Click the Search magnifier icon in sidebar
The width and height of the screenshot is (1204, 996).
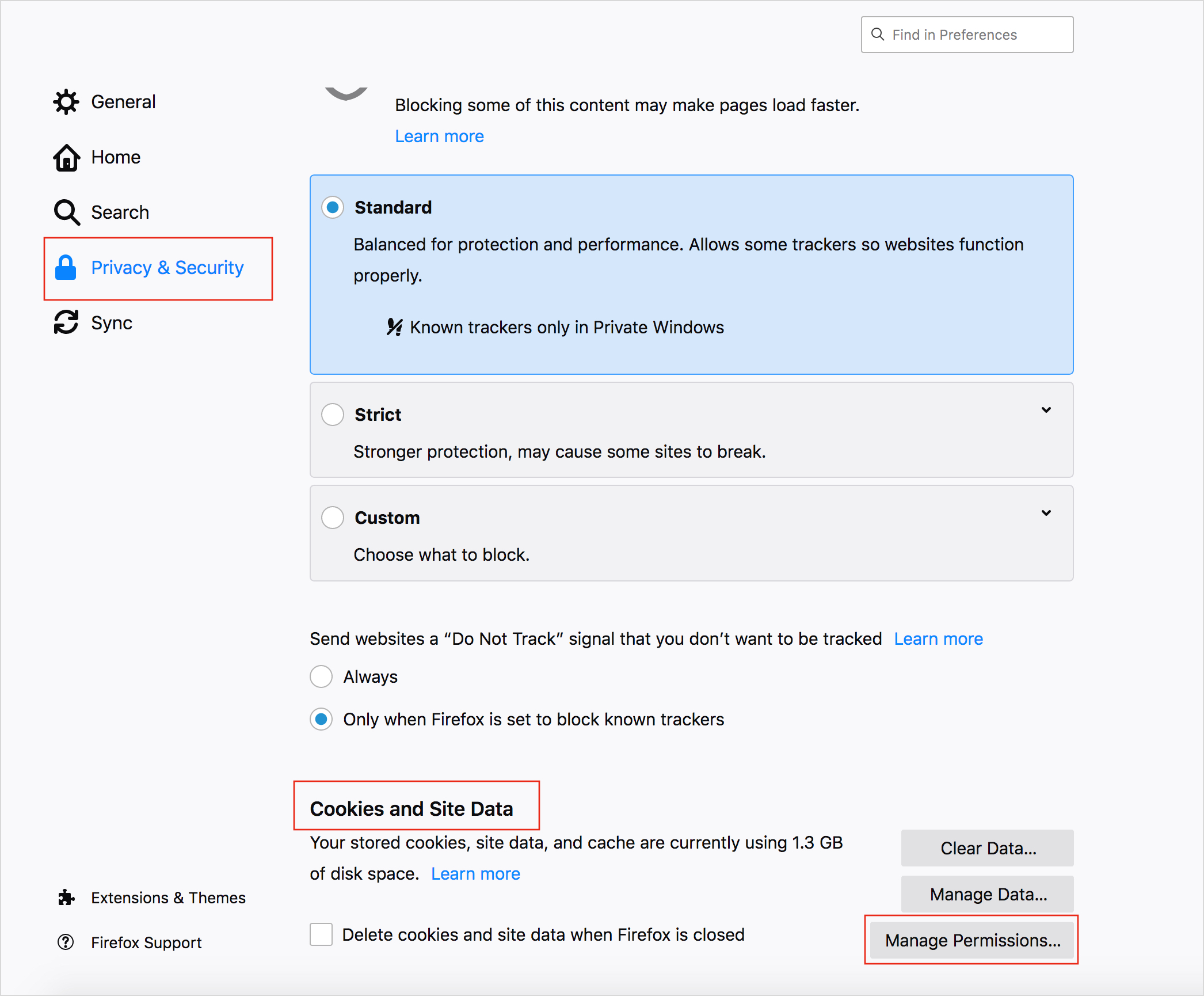[x=66, y=212]
